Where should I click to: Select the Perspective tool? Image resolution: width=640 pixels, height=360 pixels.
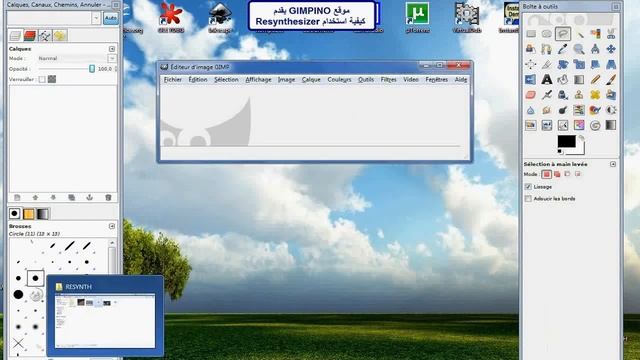tap(611, 64)
